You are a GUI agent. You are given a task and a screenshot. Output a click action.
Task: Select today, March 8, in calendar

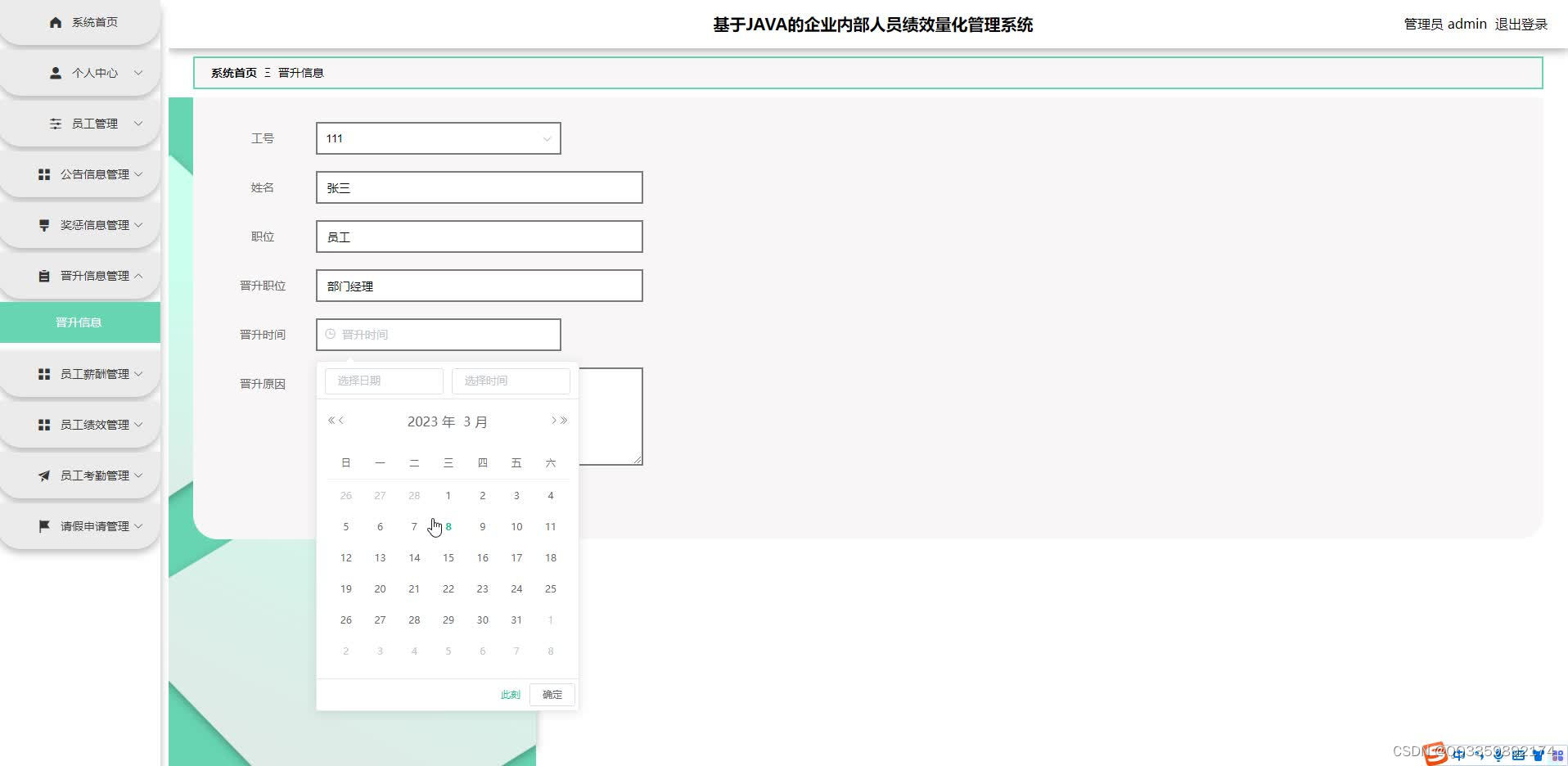(x=448, y=527)
